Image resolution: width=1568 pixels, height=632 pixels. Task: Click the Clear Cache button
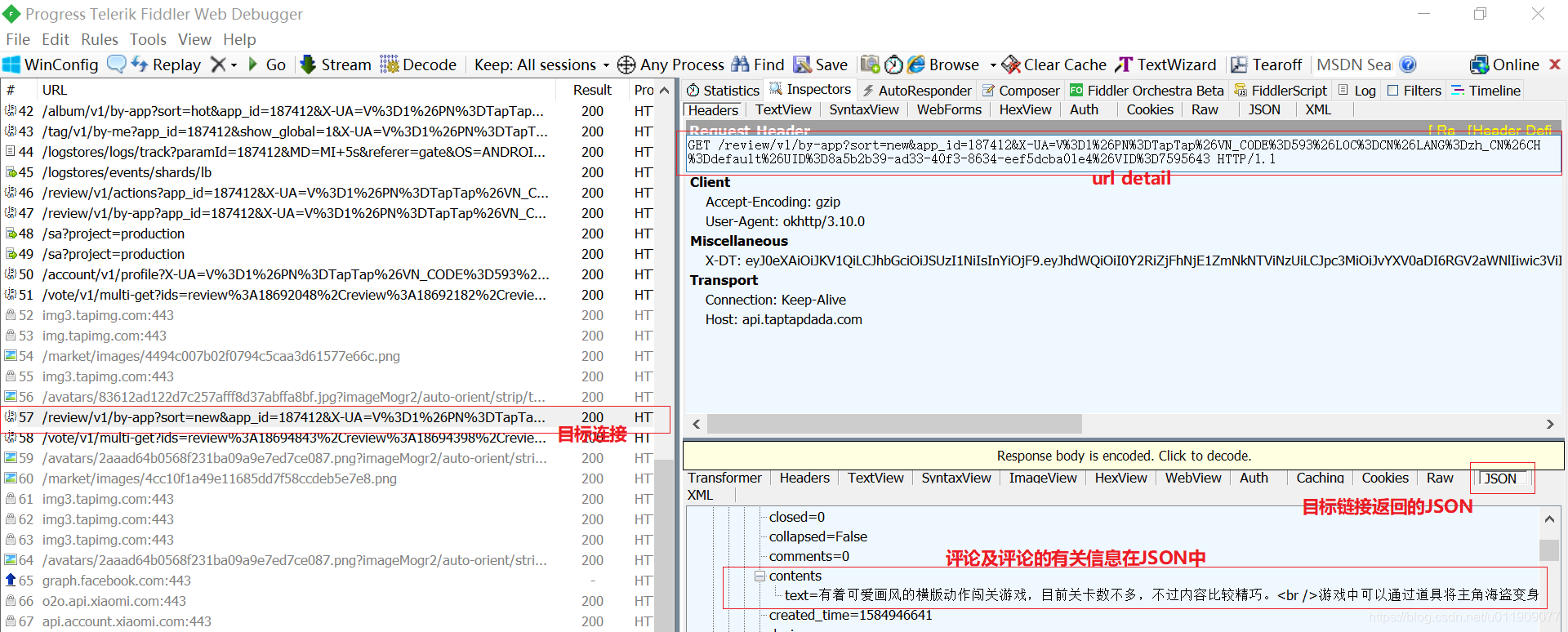click(x=1054, y=65)
